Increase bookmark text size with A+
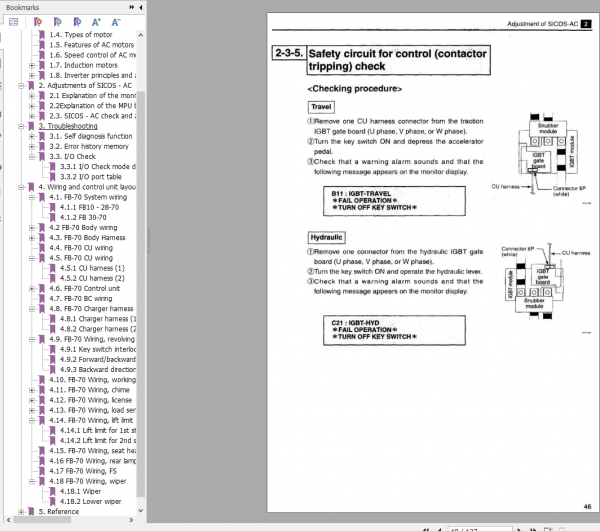 click(x=96, y=22)
